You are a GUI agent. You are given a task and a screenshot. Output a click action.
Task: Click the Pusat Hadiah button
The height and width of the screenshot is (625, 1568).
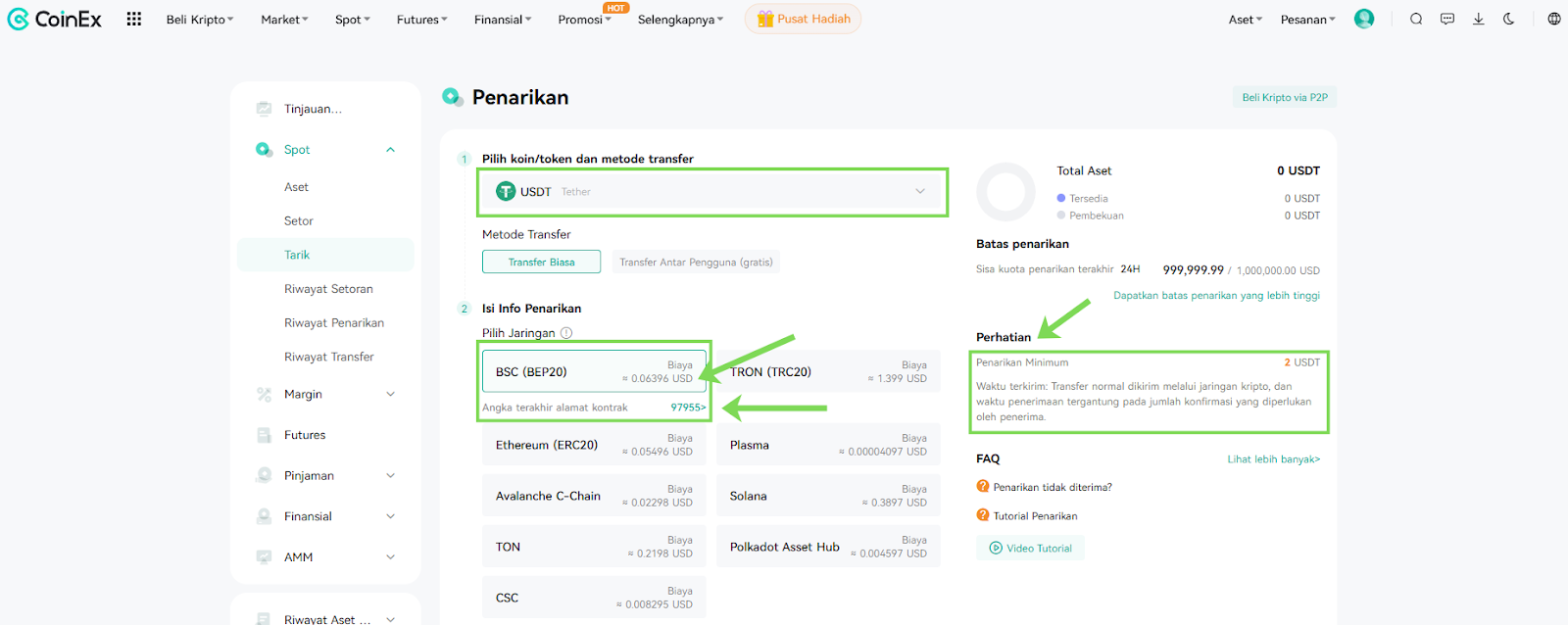point(803,19)
